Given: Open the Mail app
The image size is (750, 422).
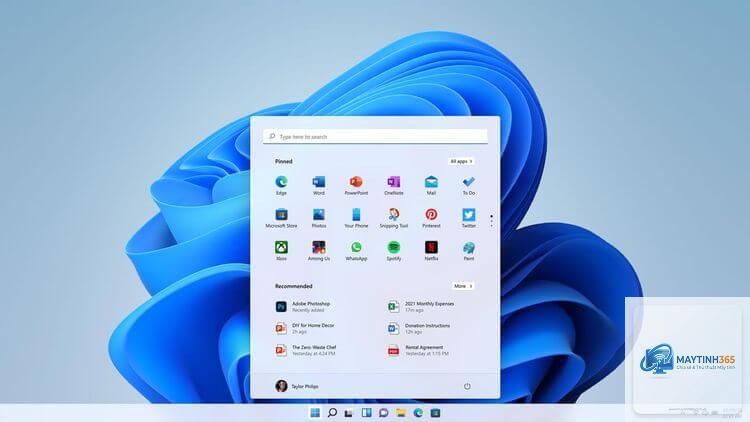Looking at the screenshot, I should point(431,185).
